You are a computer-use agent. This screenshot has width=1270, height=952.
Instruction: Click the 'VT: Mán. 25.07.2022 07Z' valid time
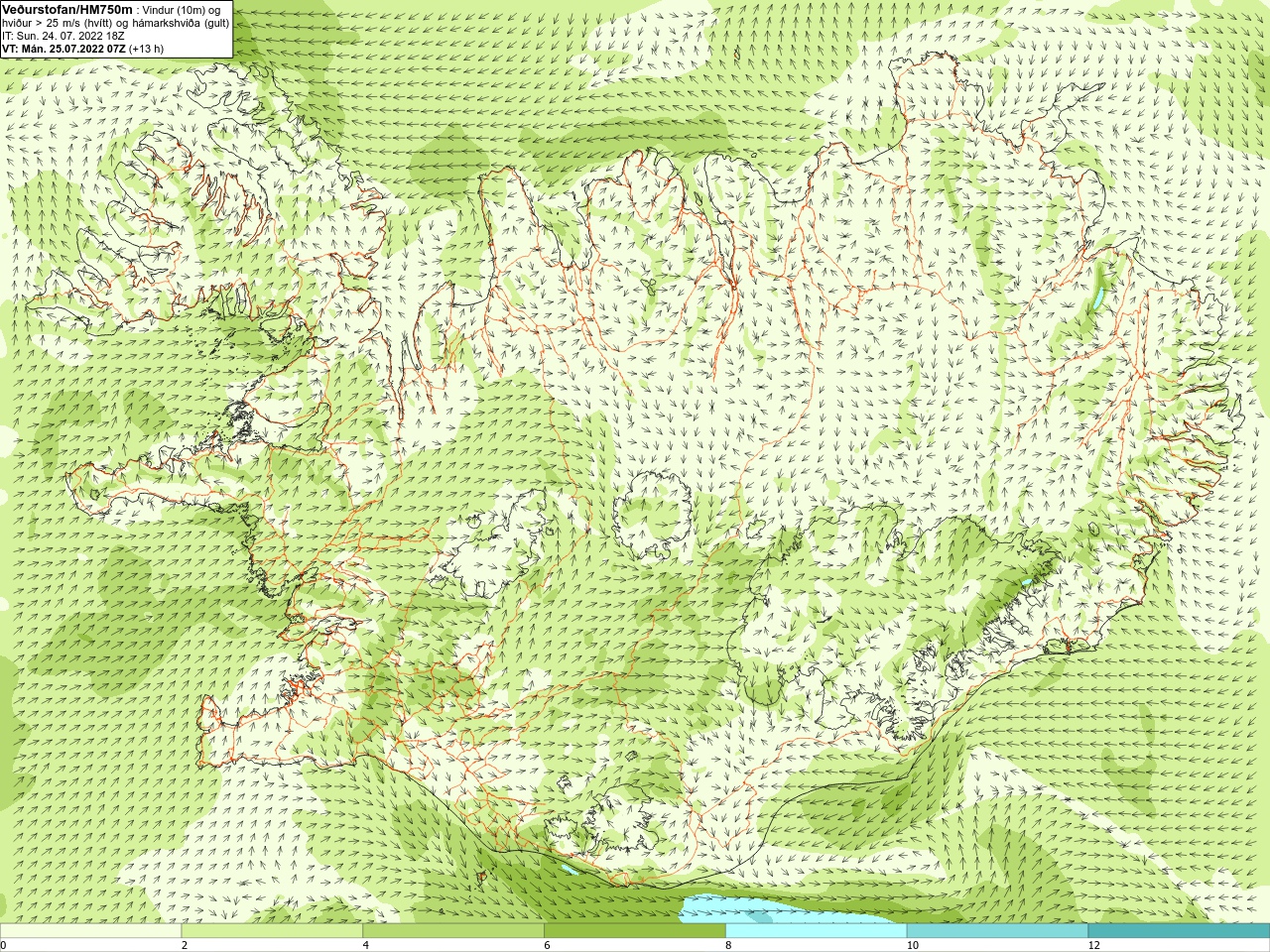(63, 48)
